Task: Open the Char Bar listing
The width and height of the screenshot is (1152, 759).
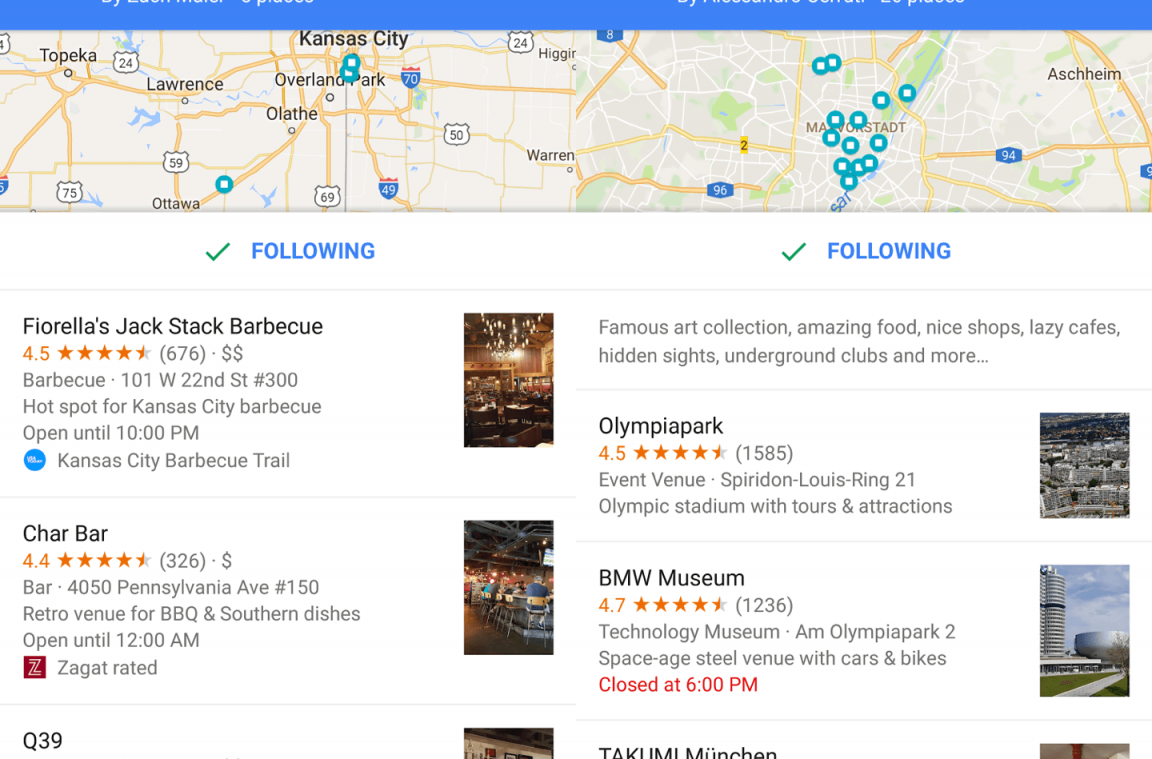Action: 65,533
